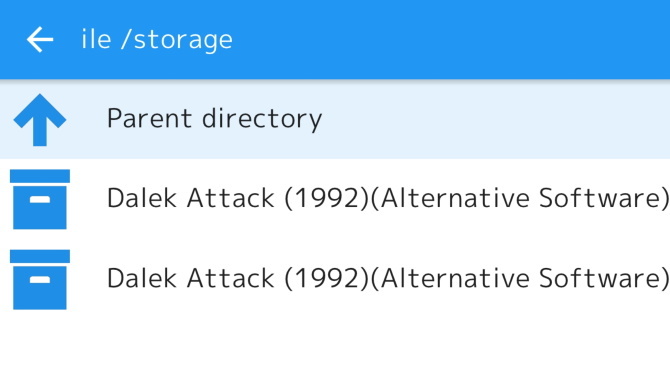Viewport: 670px width, 384px height.
Task: Click the word 'directory' in the highlighted row
Action: click(262, 119)
